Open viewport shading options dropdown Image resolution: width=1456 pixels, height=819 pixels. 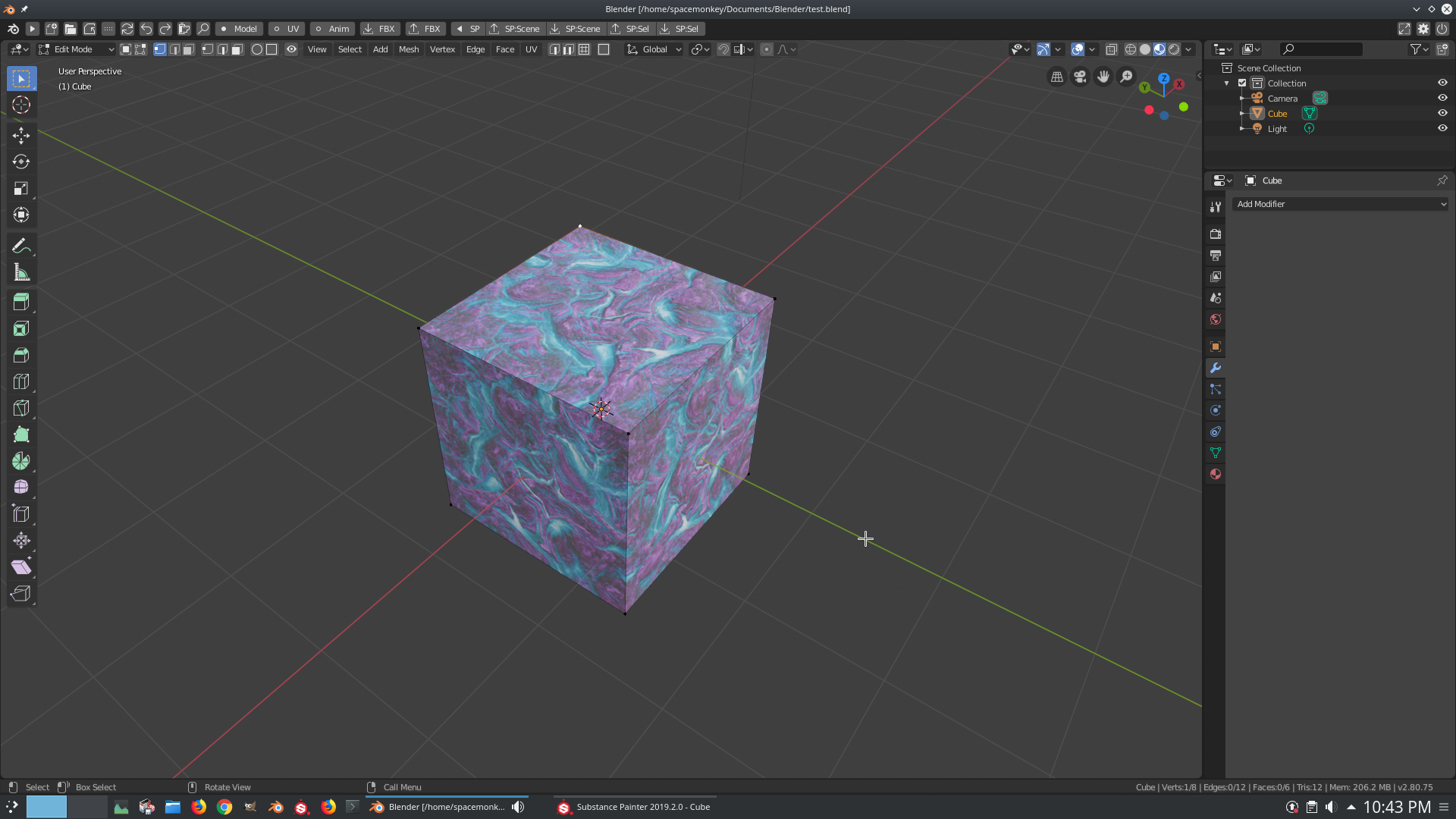click(1189, 49)
